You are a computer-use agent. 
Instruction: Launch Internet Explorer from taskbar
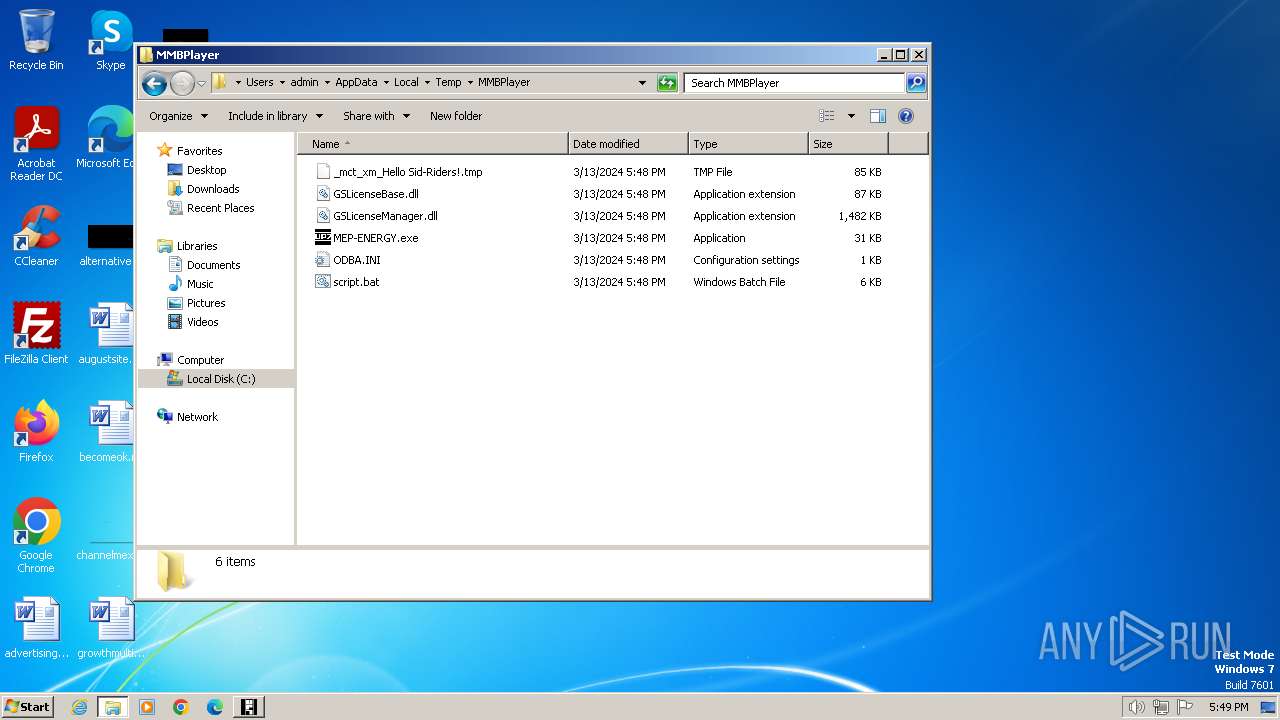[x=79, y=707]
